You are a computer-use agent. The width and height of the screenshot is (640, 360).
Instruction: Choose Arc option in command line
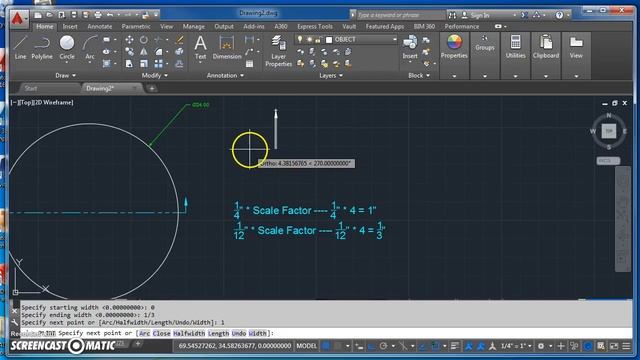144,333
